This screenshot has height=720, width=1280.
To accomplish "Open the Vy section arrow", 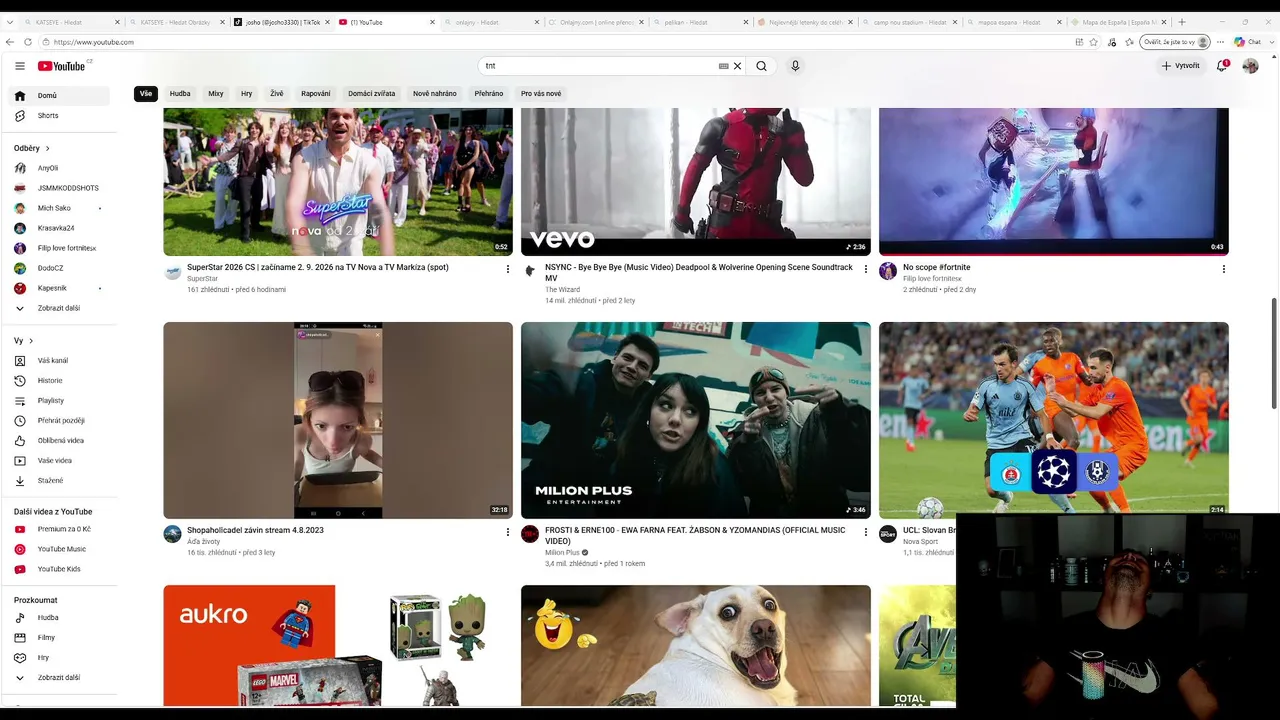I will (x=31, y=341).
